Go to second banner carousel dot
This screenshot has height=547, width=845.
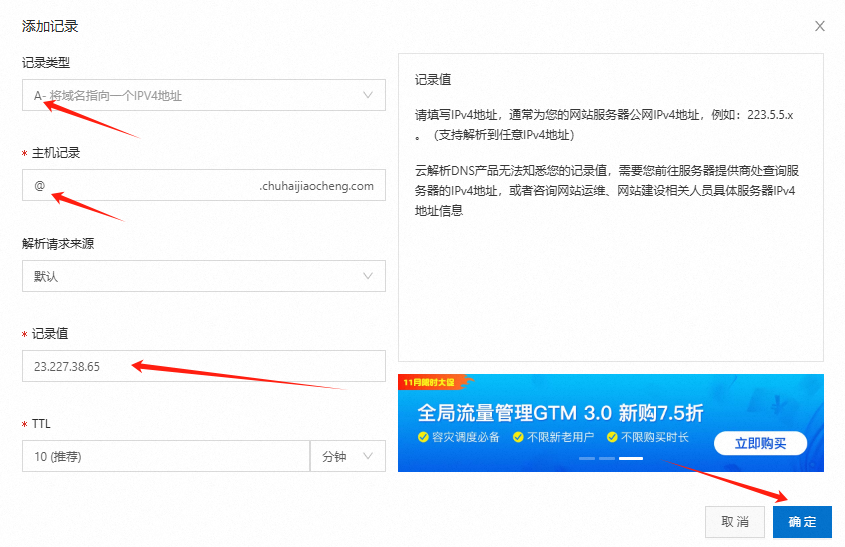point(608,459)
